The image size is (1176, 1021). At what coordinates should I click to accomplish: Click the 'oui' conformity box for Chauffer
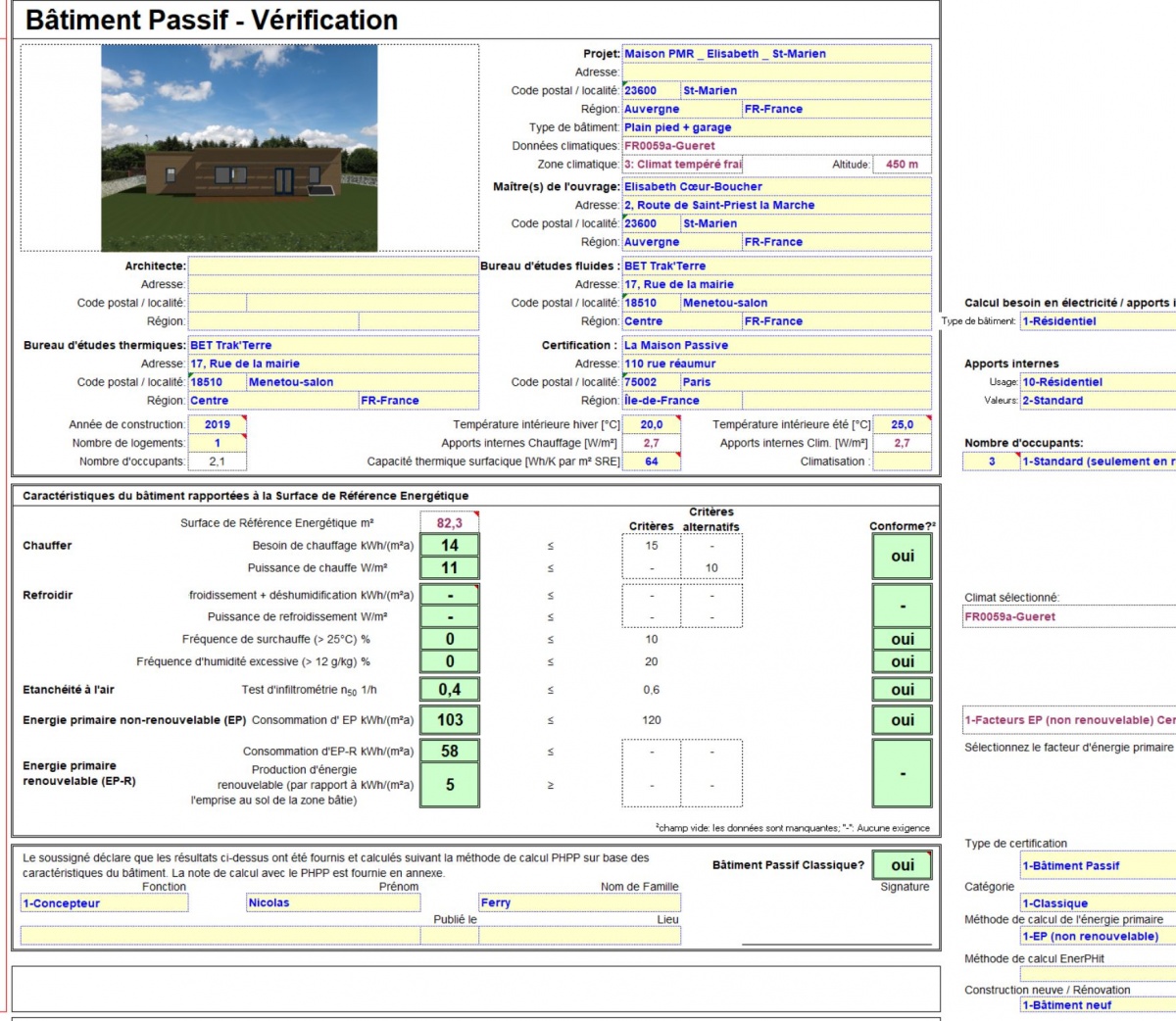903,557
